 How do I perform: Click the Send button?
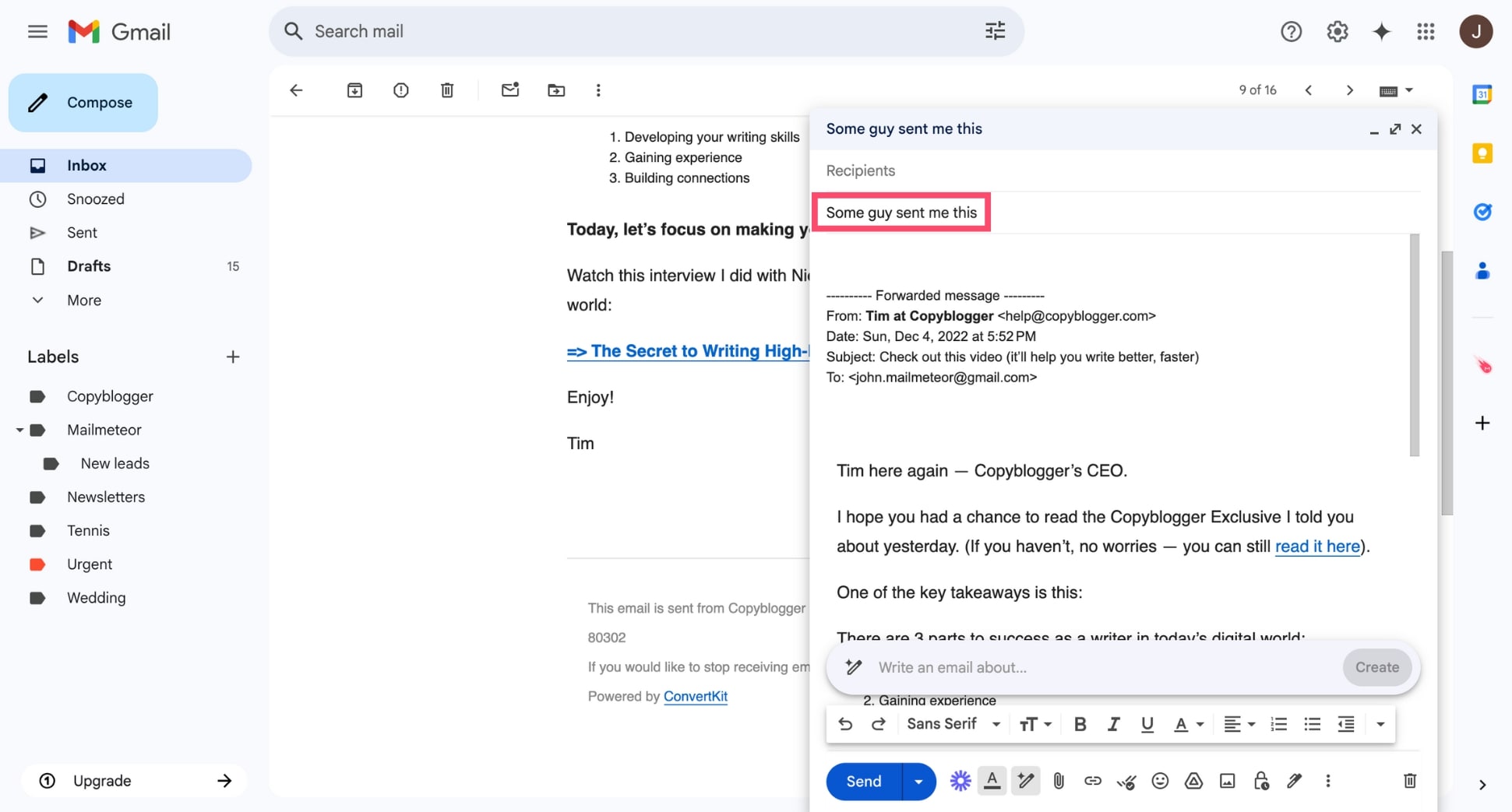[863, 782]
